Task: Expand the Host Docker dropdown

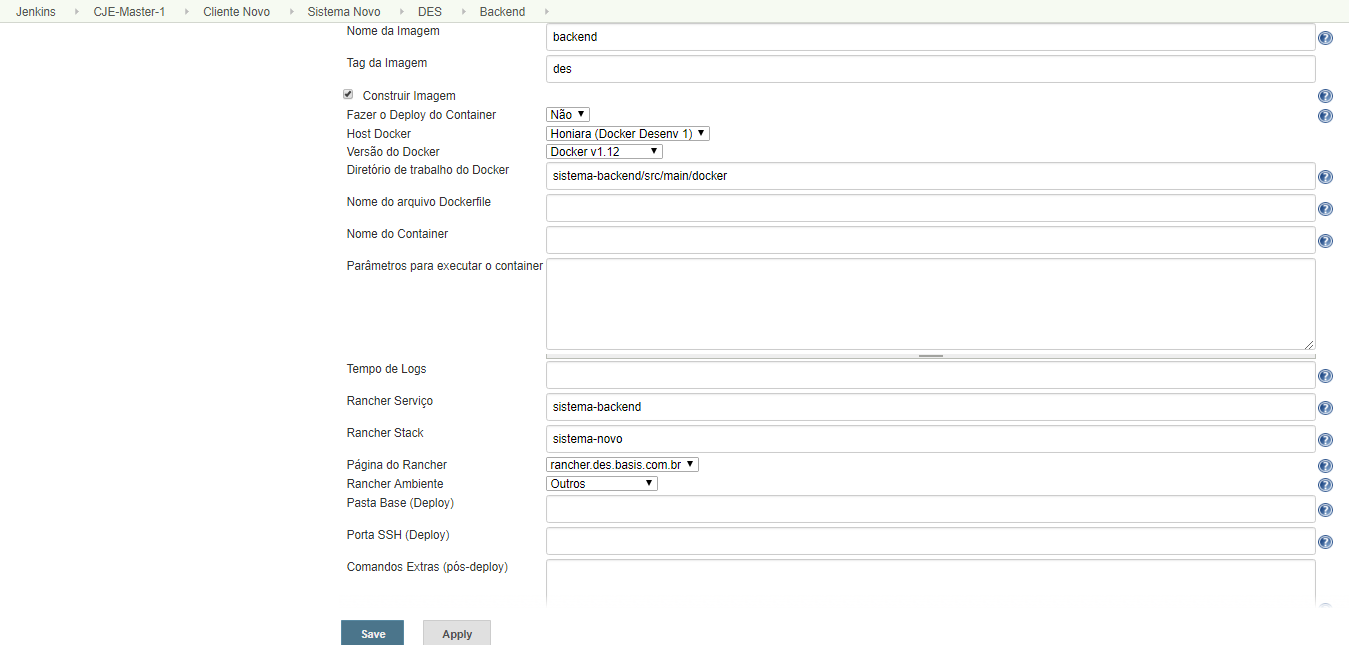Action: click(x=627, y=133)
